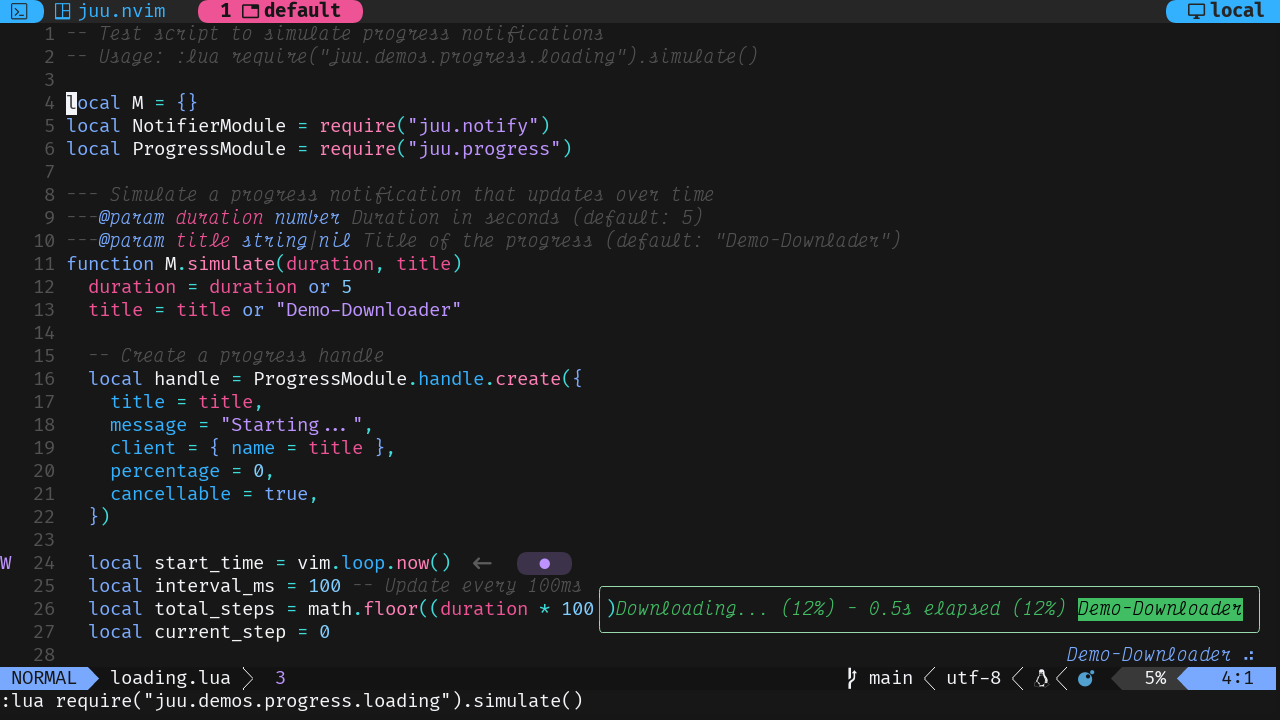Click the utf-8 encoding segment

click(973, 678)
